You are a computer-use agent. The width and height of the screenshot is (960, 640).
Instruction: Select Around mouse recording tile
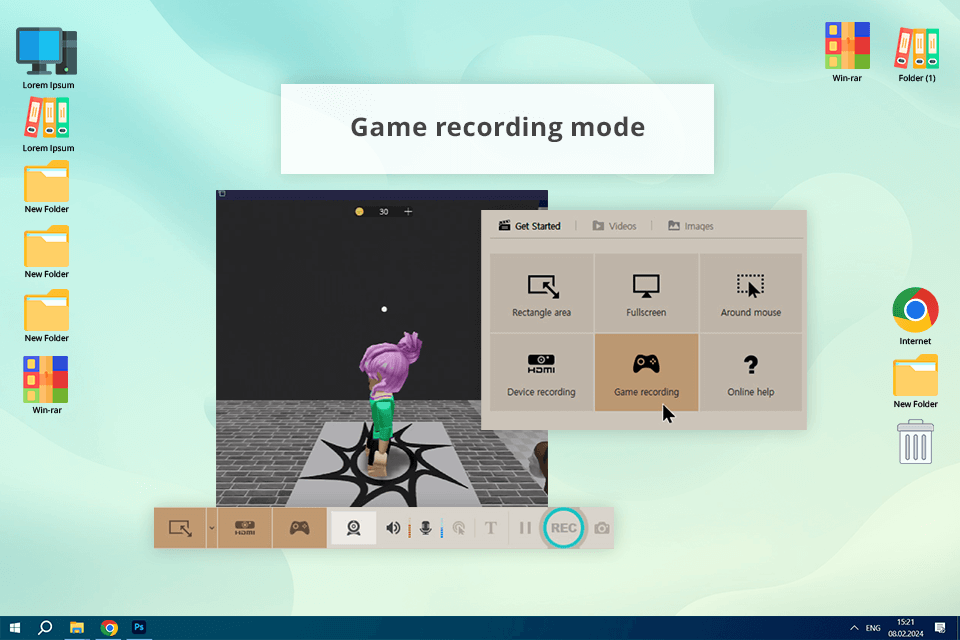(751, 293)
